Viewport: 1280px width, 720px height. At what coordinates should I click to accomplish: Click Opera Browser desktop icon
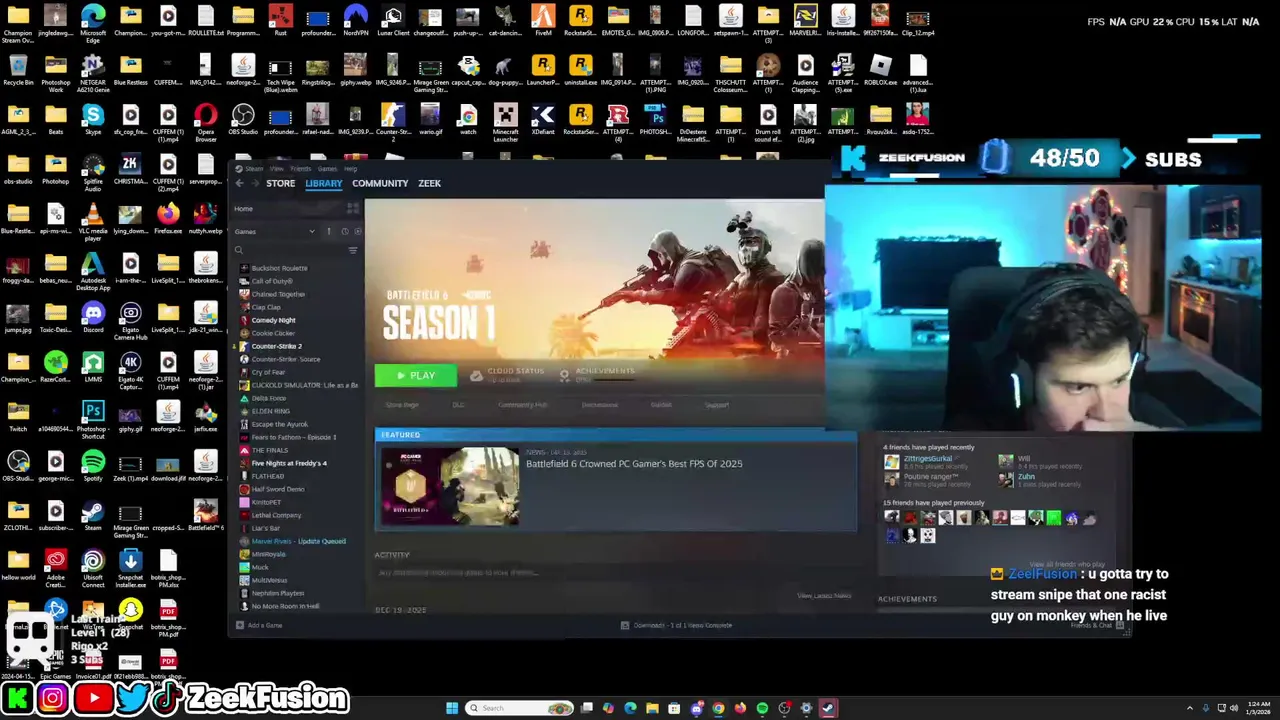pos(206,124)
